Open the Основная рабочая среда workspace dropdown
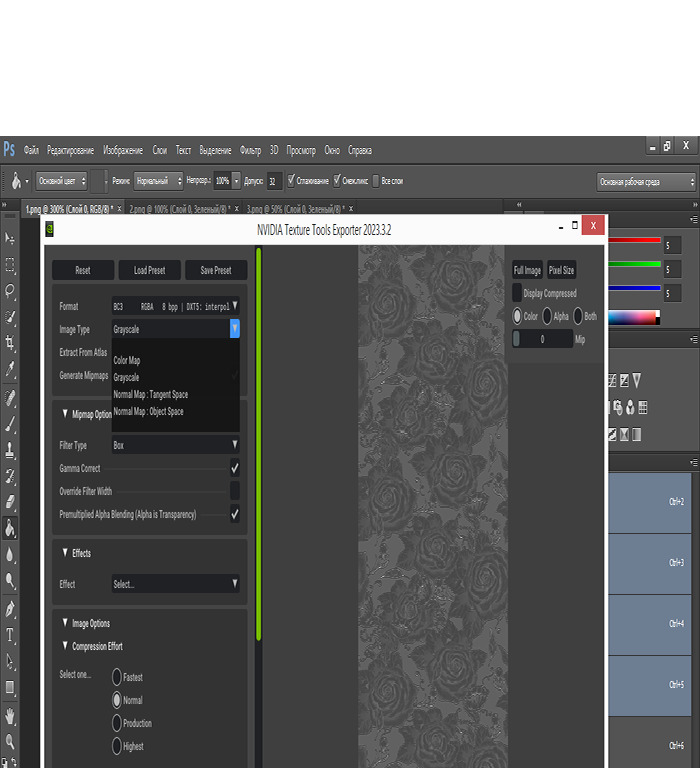 (x=646, y=182)
